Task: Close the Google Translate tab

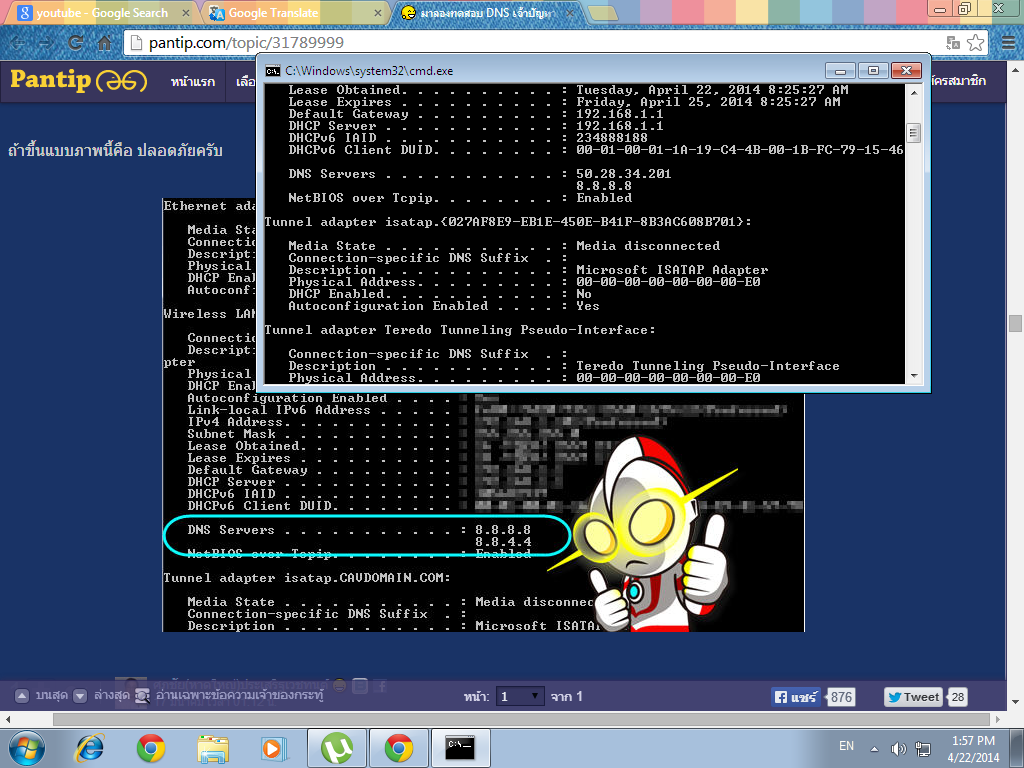Action: [x=379, y=12]
